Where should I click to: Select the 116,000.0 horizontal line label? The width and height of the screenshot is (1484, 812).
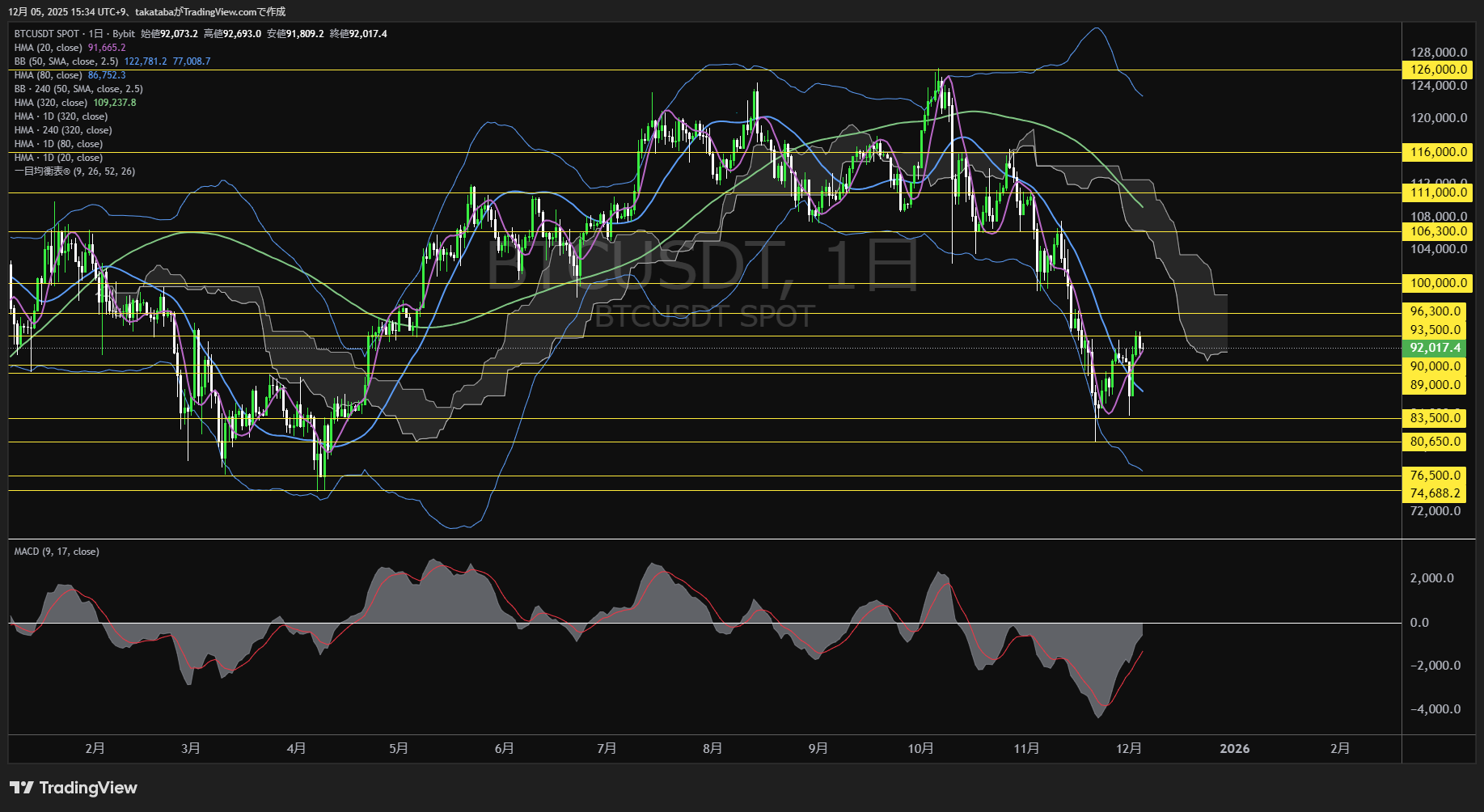tap(1438, 152)
